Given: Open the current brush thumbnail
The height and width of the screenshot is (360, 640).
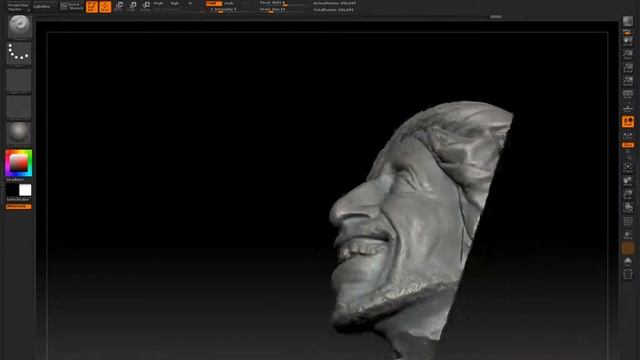Looking at the screenshot, I should pyautogui.click(x=19, y=27).
